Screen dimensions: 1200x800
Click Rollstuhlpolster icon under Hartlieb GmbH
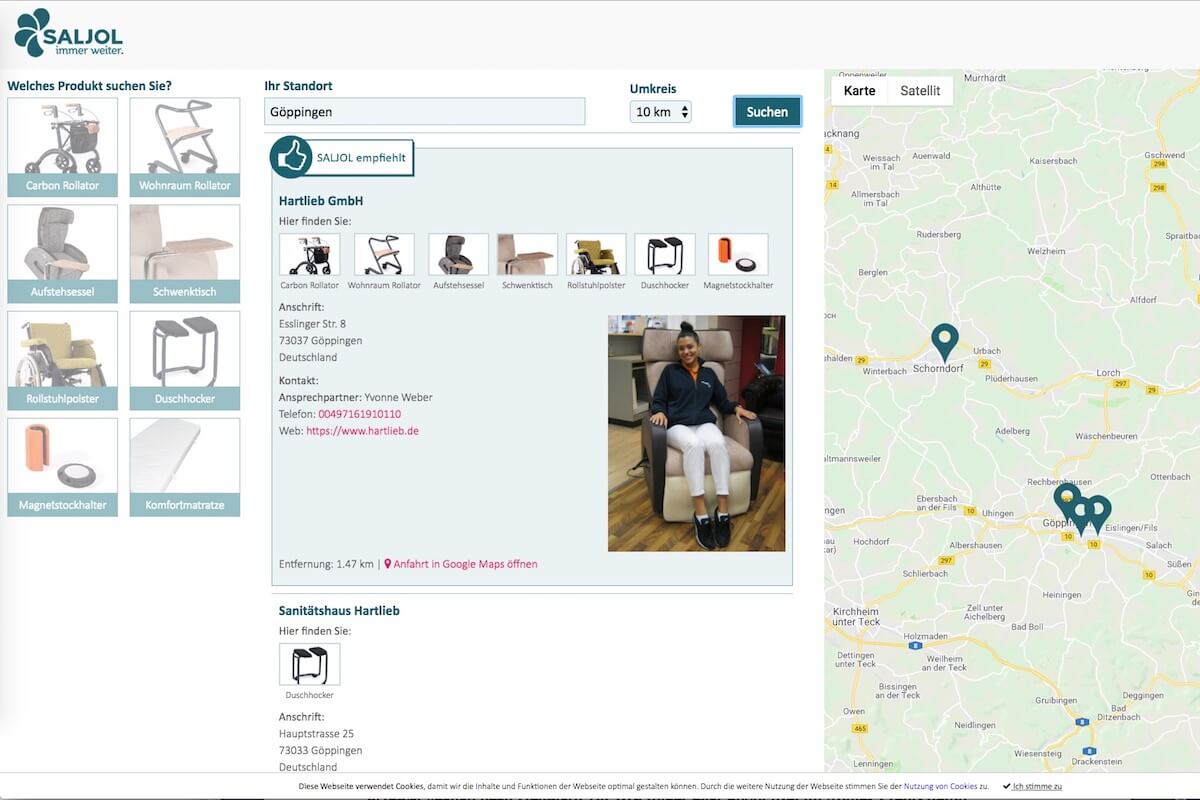[596, 255]
